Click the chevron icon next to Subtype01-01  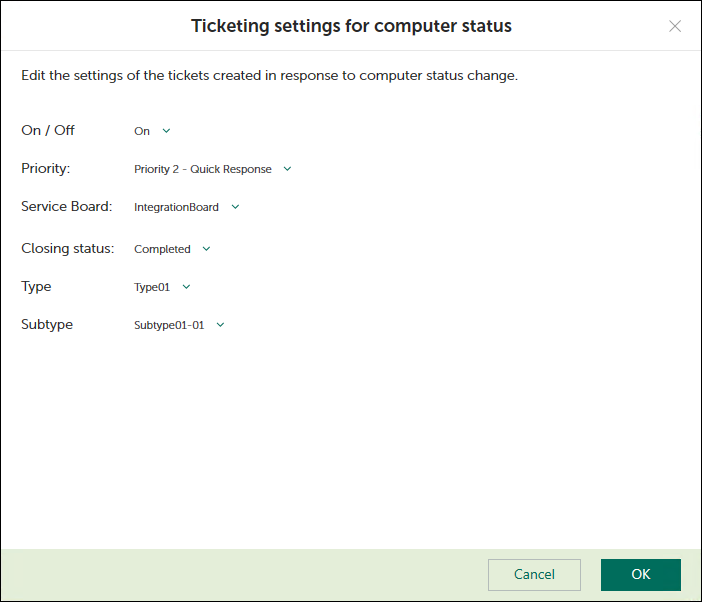220,325
